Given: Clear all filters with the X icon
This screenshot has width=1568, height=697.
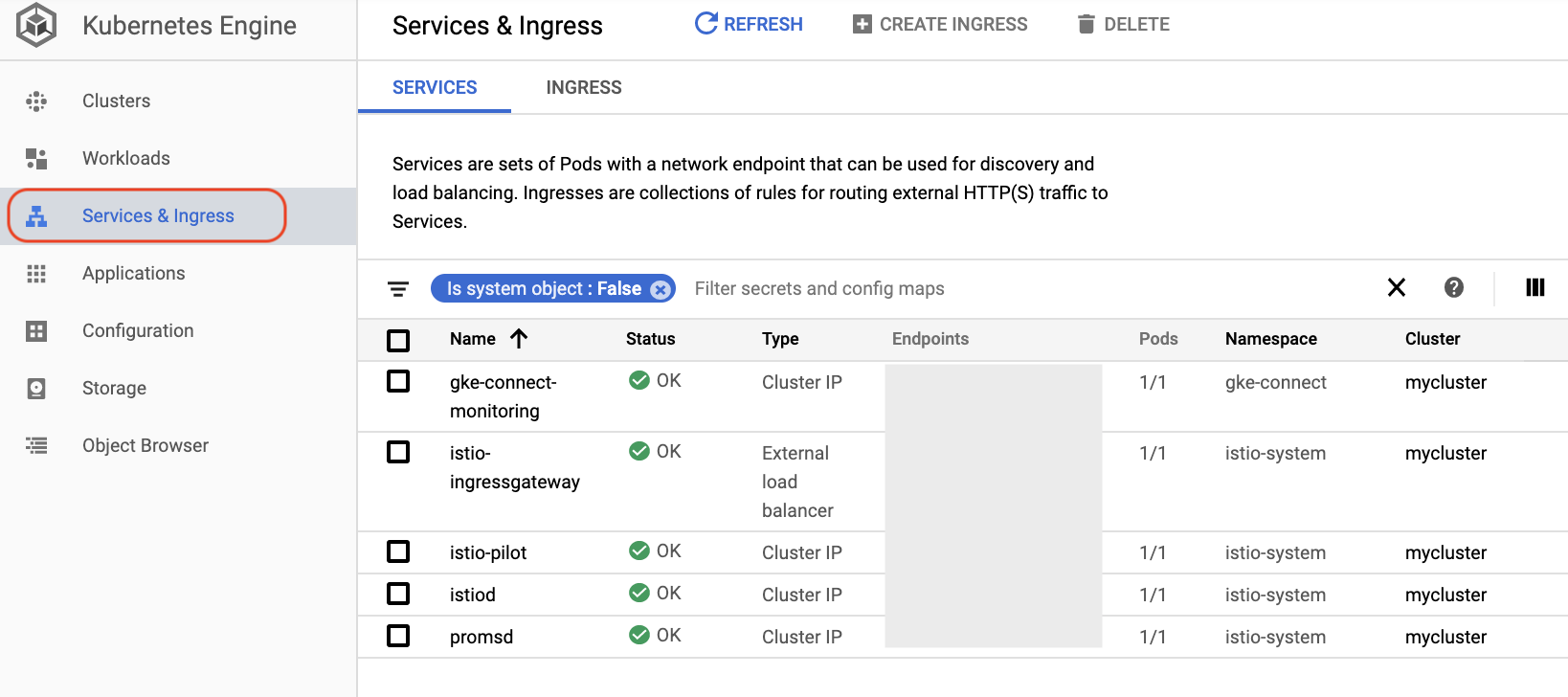Looking at the screenshot, I should tap(1397, 287).
